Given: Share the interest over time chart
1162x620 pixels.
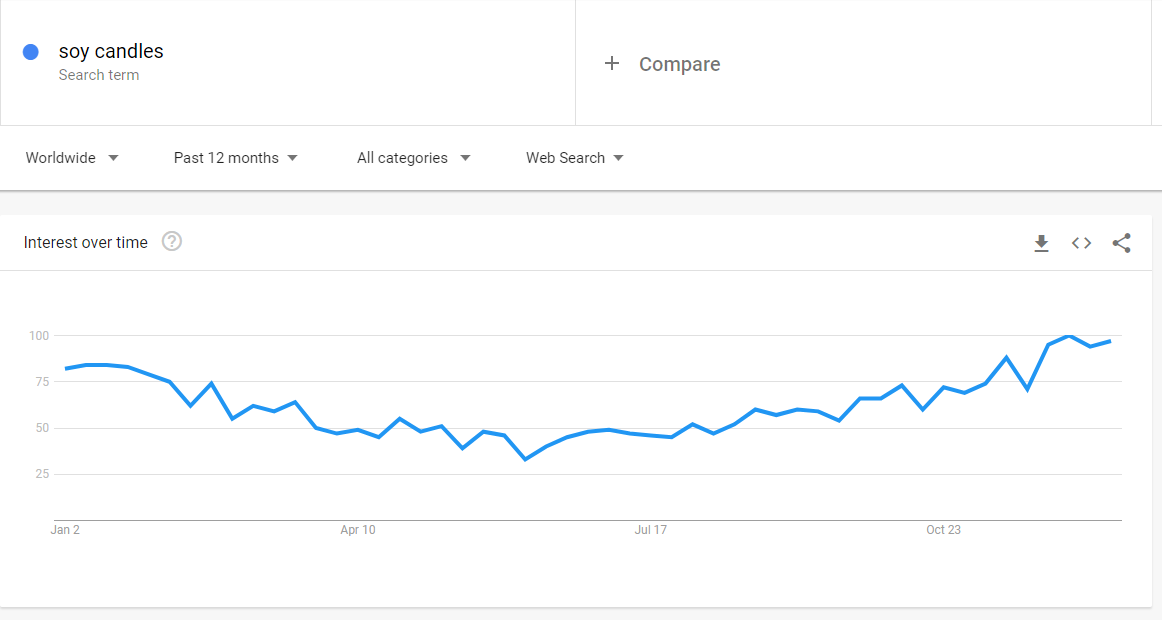Looking at the screenshot, I should tap(1121, 243).
